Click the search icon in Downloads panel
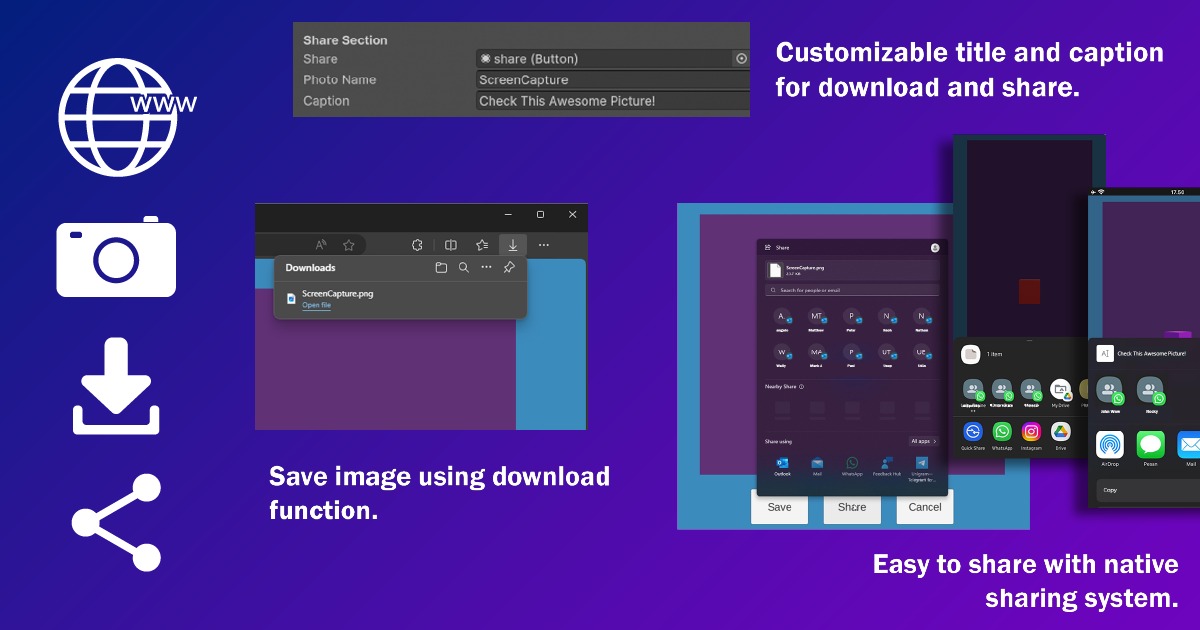This screenshot has height=630, width=1200. (x=464, y=268)
